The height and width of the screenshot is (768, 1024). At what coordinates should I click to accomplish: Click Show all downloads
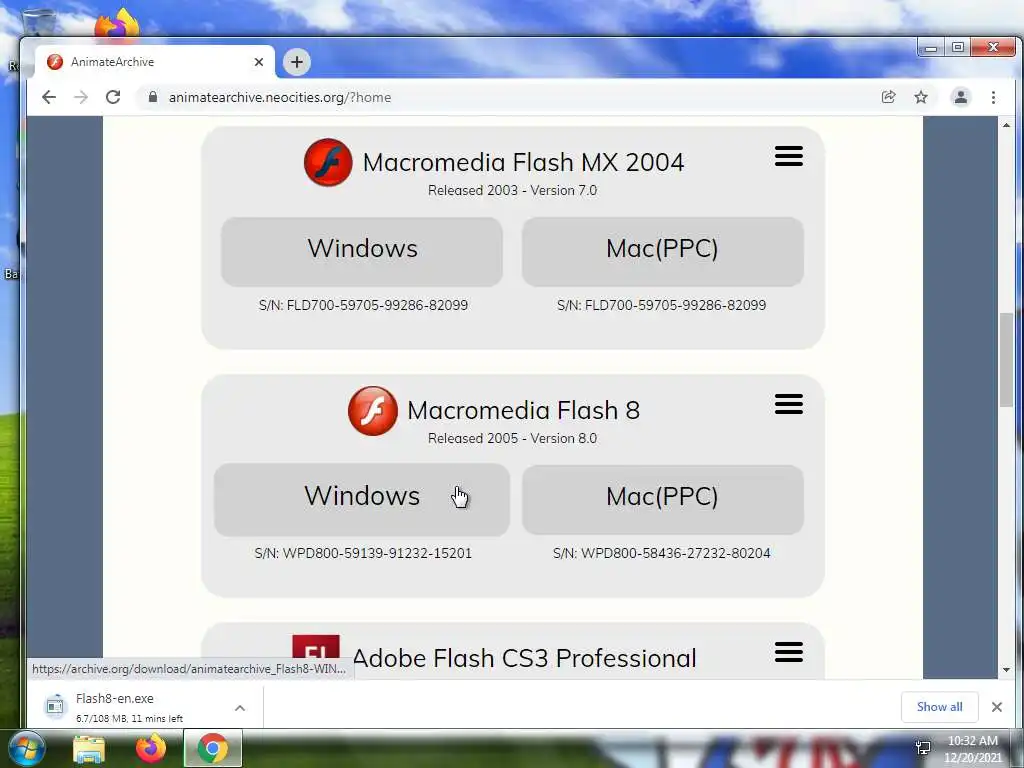[x=939, y=707]
